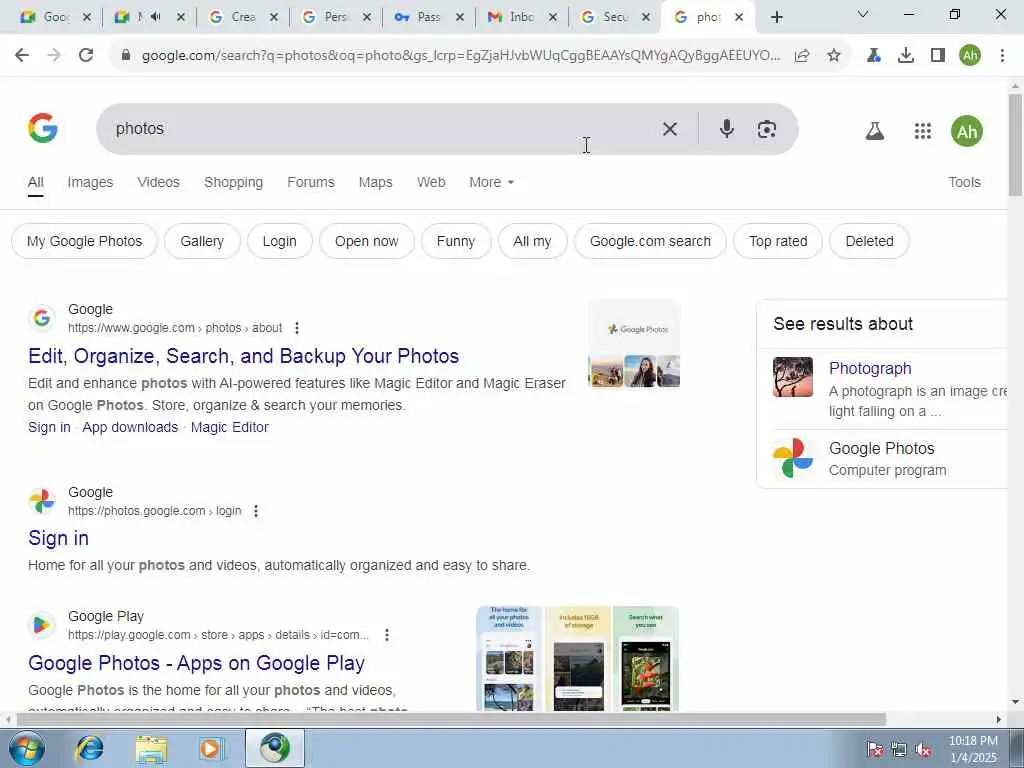
Task: Open the Chrome profile avatar in toolbar
Action: (970, 56)
